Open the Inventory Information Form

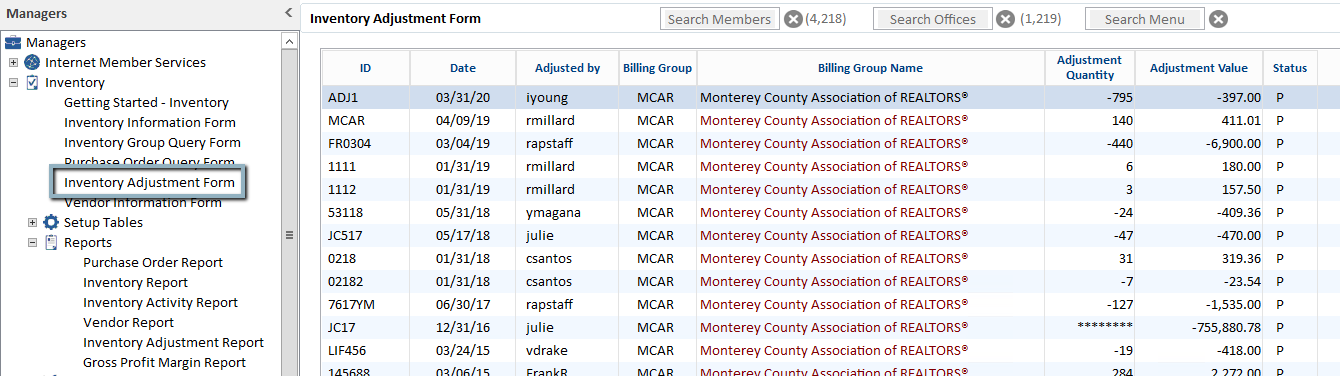coord(150,122)
